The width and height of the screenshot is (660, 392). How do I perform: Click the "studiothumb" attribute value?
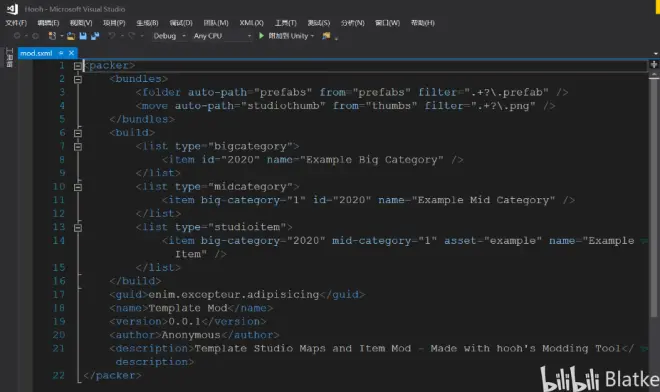(283, 106)
